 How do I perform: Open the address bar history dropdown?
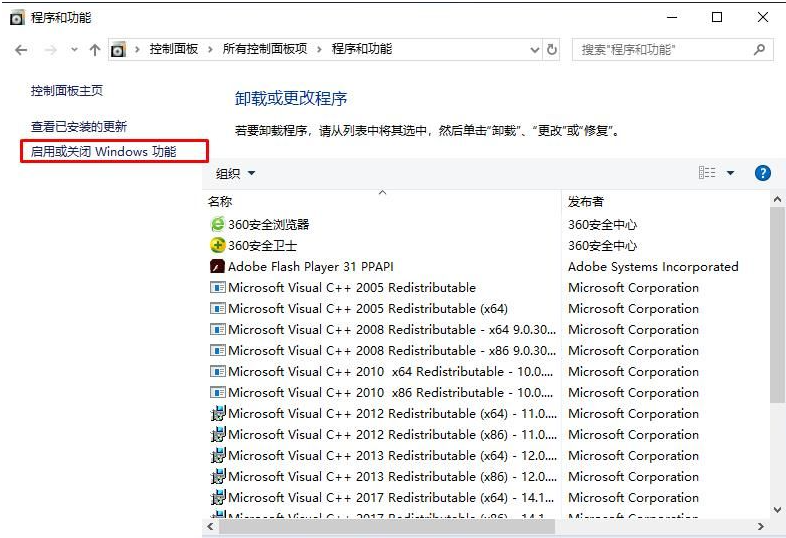[534, 49]
